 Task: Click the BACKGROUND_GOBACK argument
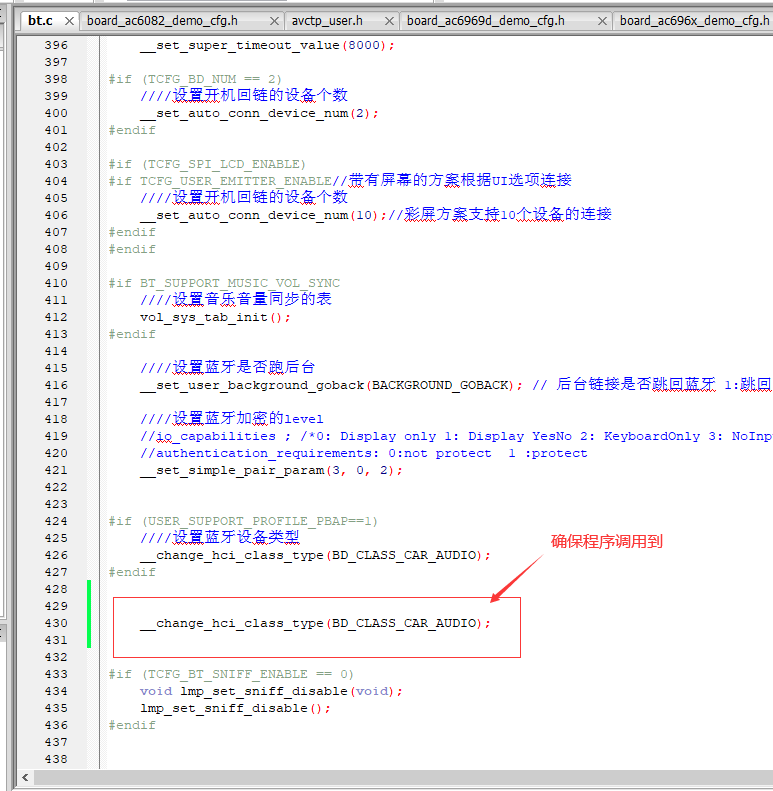[440, 385]
